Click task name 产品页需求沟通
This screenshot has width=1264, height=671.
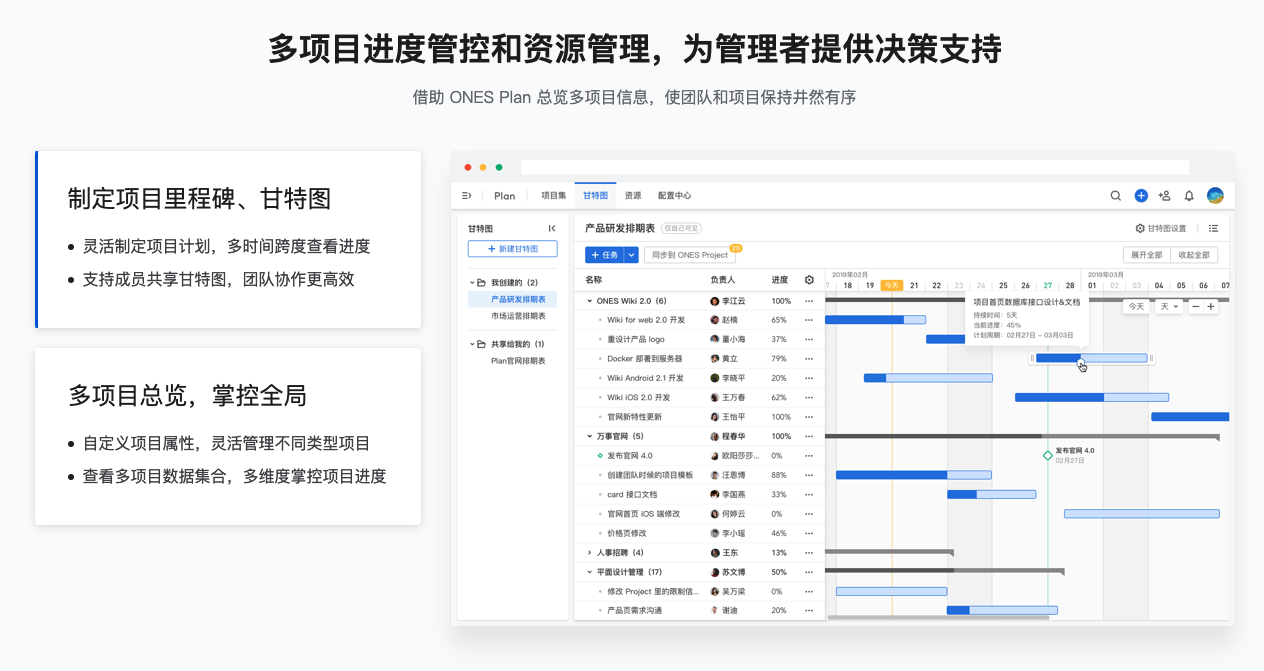point(634,610)
